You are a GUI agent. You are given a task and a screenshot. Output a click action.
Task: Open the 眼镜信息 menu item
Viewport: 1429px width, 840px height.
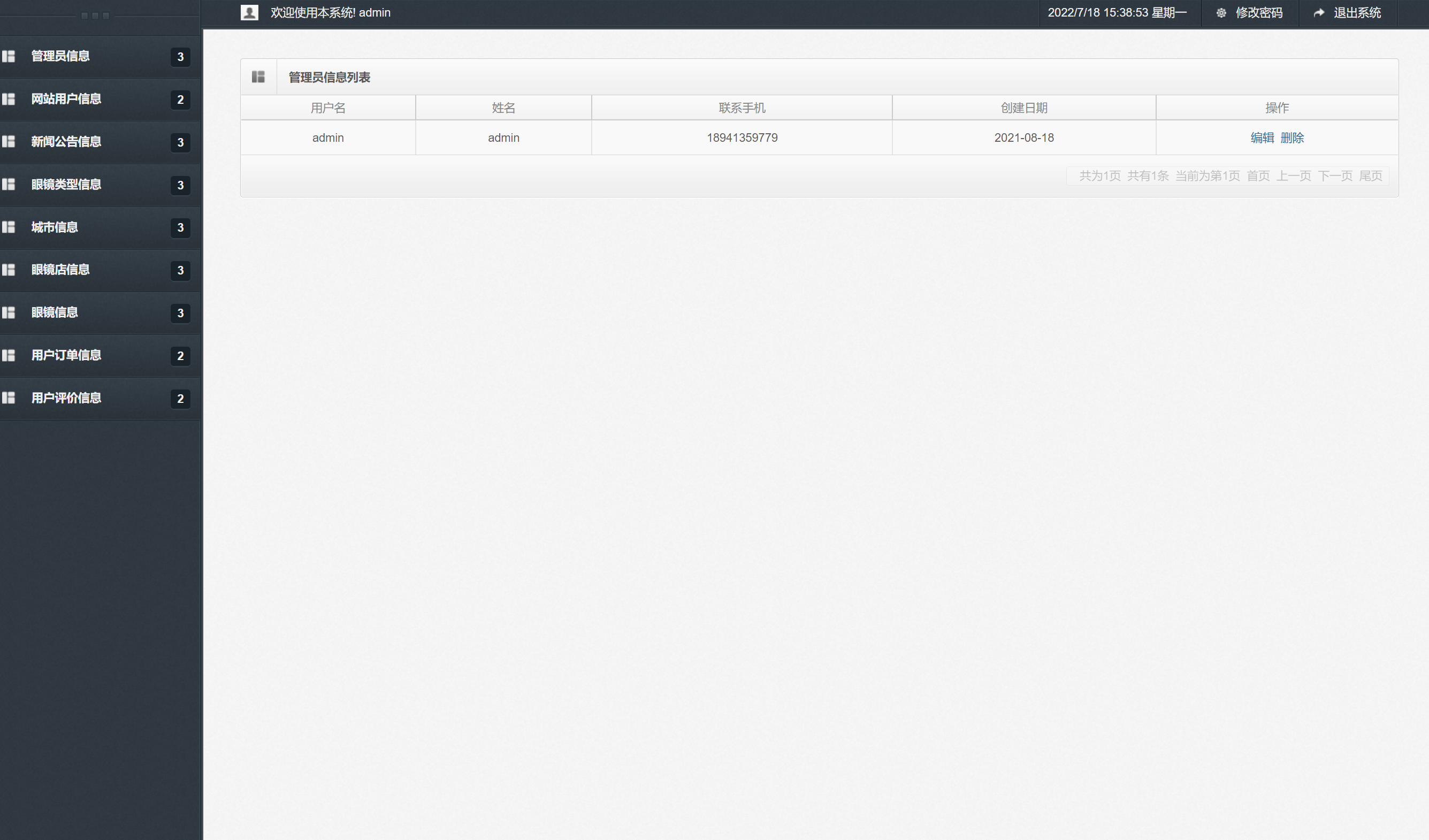[x=55, y=312]
